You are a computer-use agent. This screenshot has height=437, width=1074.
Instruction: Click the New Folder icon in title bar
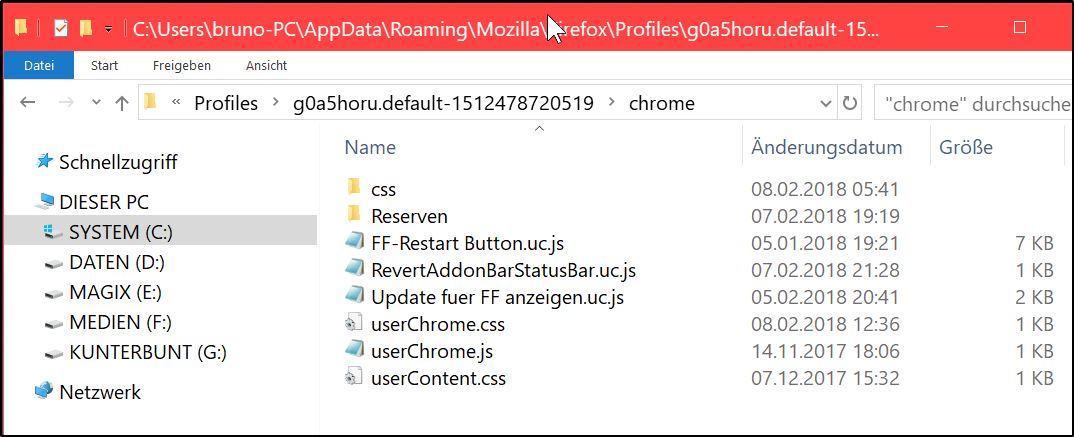(x=85, y=28)
